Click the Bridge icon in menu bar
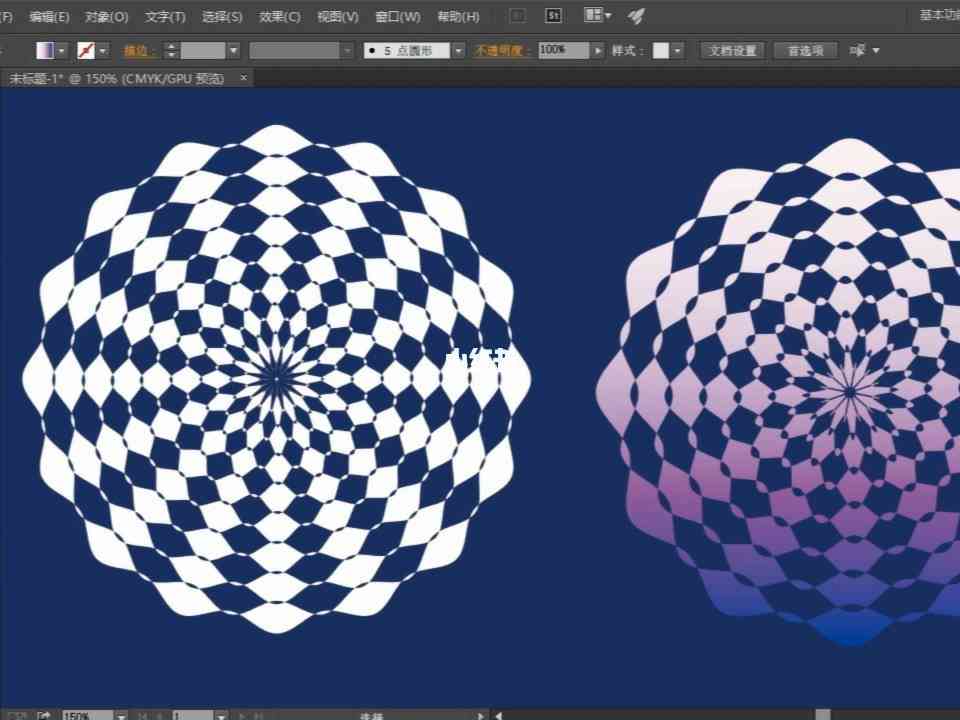960x720 pixels. coord(517,16)
